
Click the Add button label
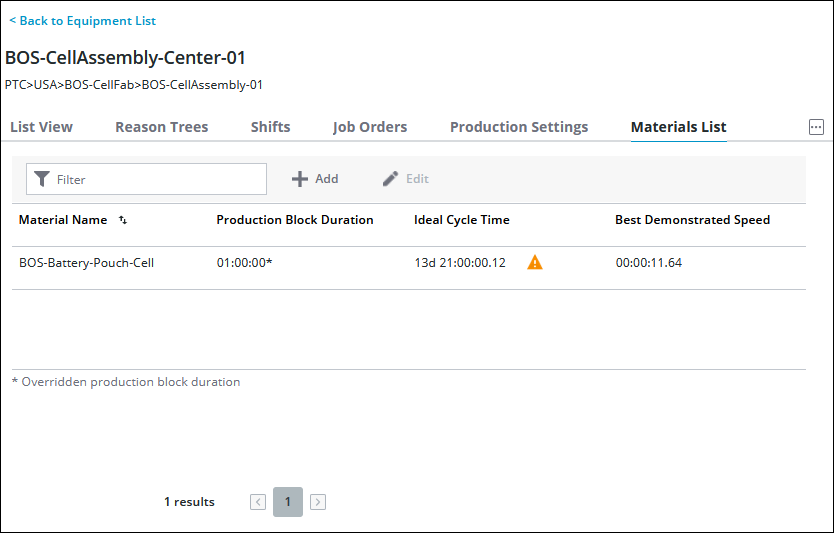click(x=327, y=179)
